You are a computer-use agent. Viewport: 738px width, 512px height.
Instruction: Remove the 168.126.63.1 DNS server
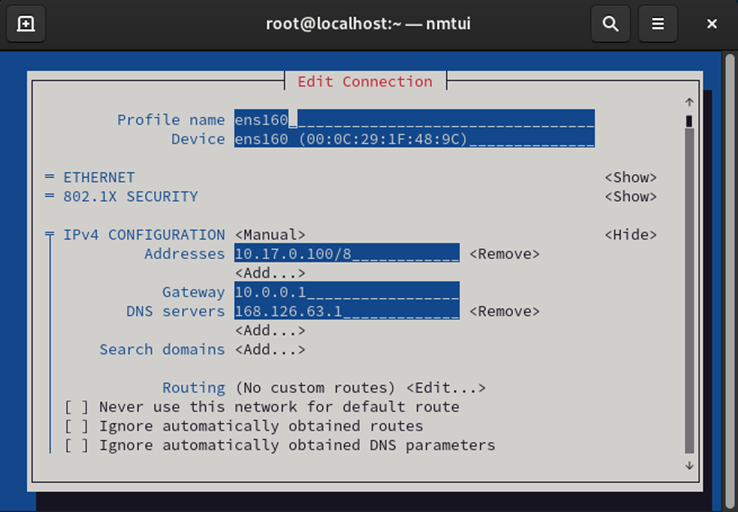click(505, 312)
